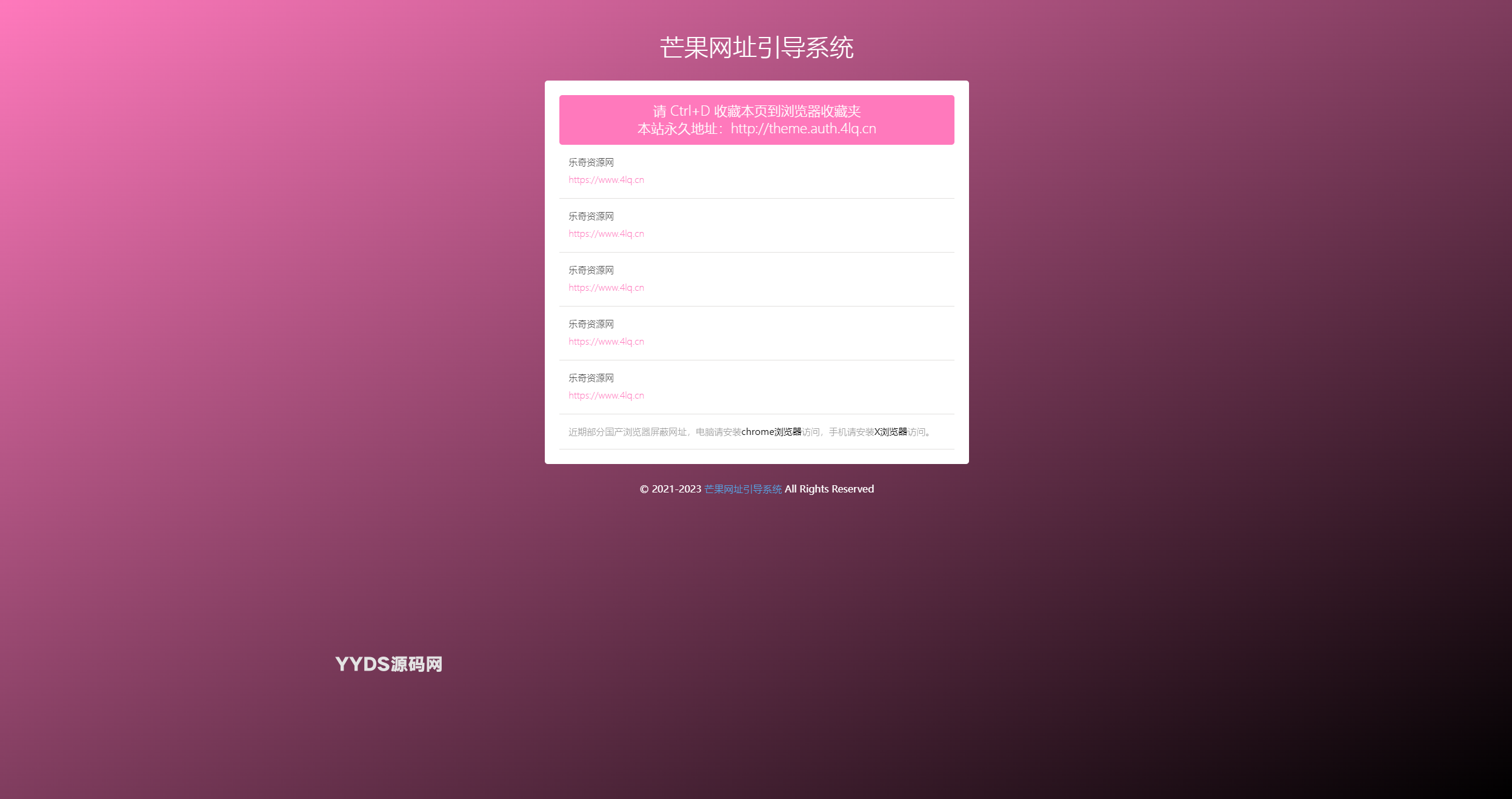Screen dimensions: 1512x799
Task: Click the chrome浏览器 download link
Action: (771, 432)
